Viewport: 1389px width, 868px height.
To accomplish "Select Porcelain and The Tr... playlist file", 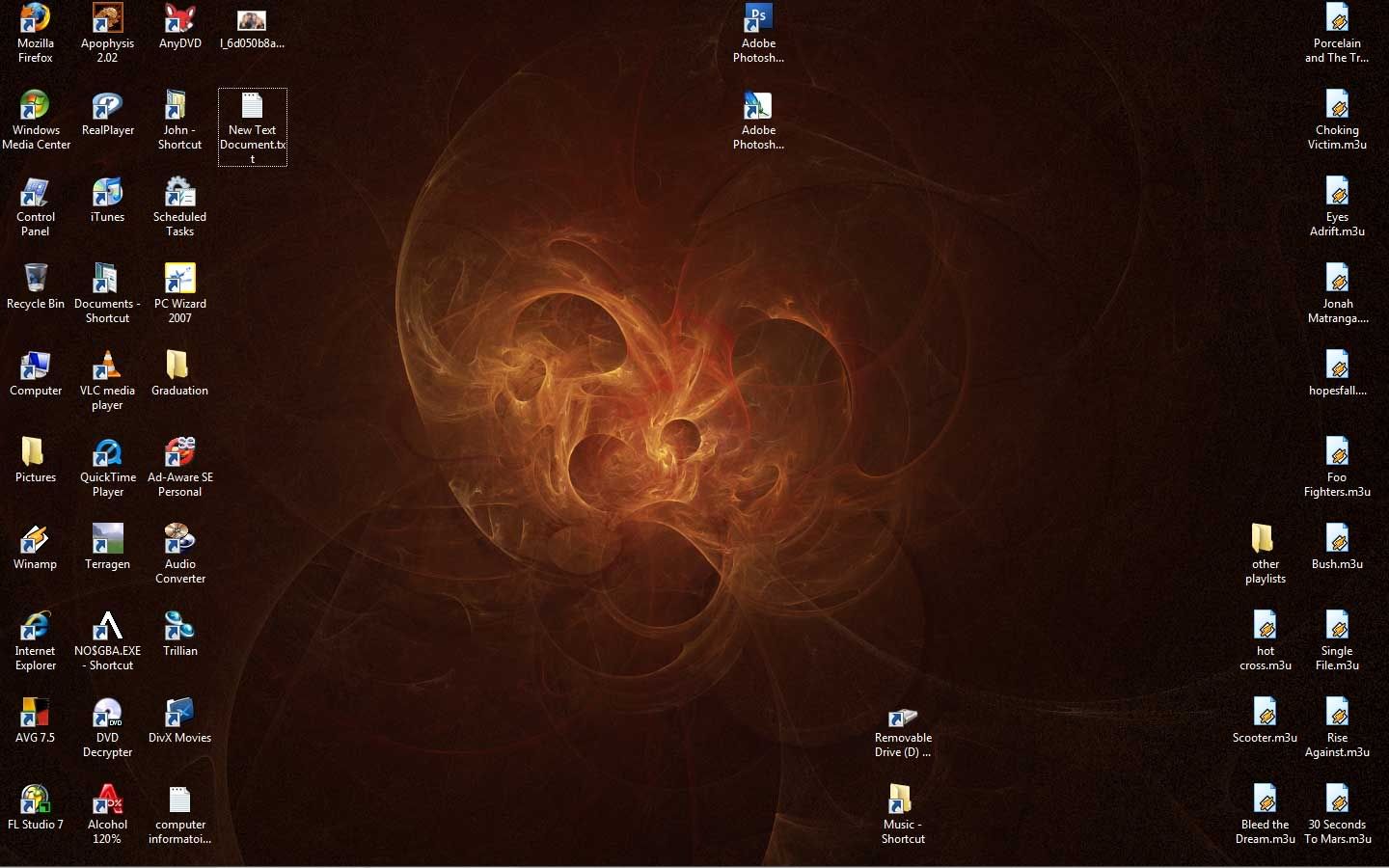I will coord(1337,18).
